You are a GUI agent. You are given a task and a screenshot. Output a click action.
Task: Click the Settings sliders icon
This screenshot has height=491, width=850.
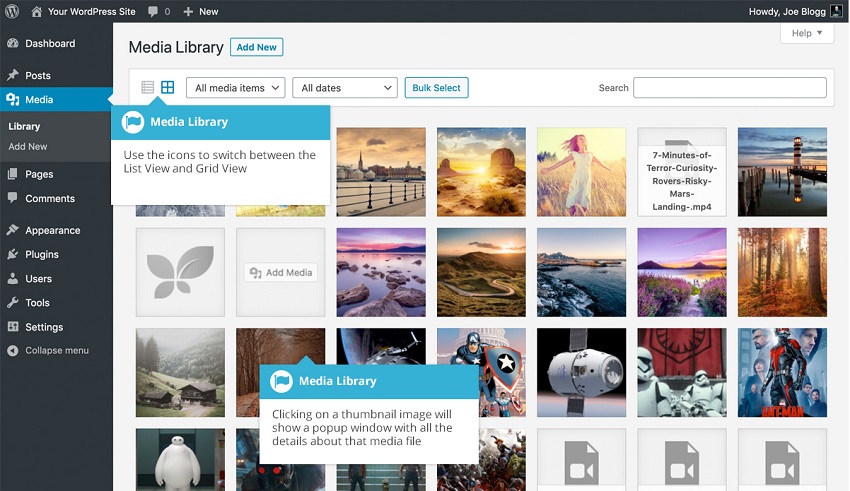[13, 327]
